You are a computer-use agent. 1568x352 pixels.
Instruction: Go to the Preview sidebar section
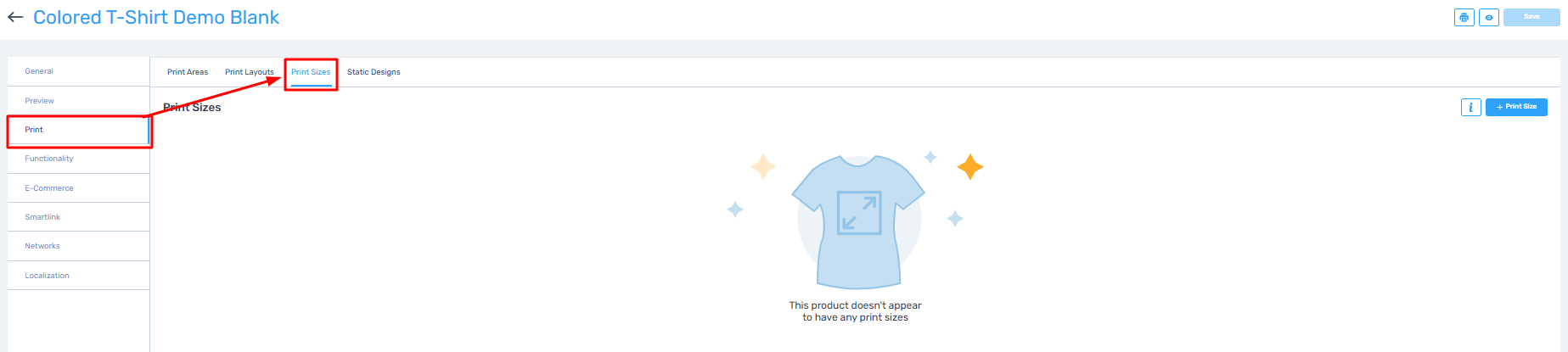[x=39, y=101]
